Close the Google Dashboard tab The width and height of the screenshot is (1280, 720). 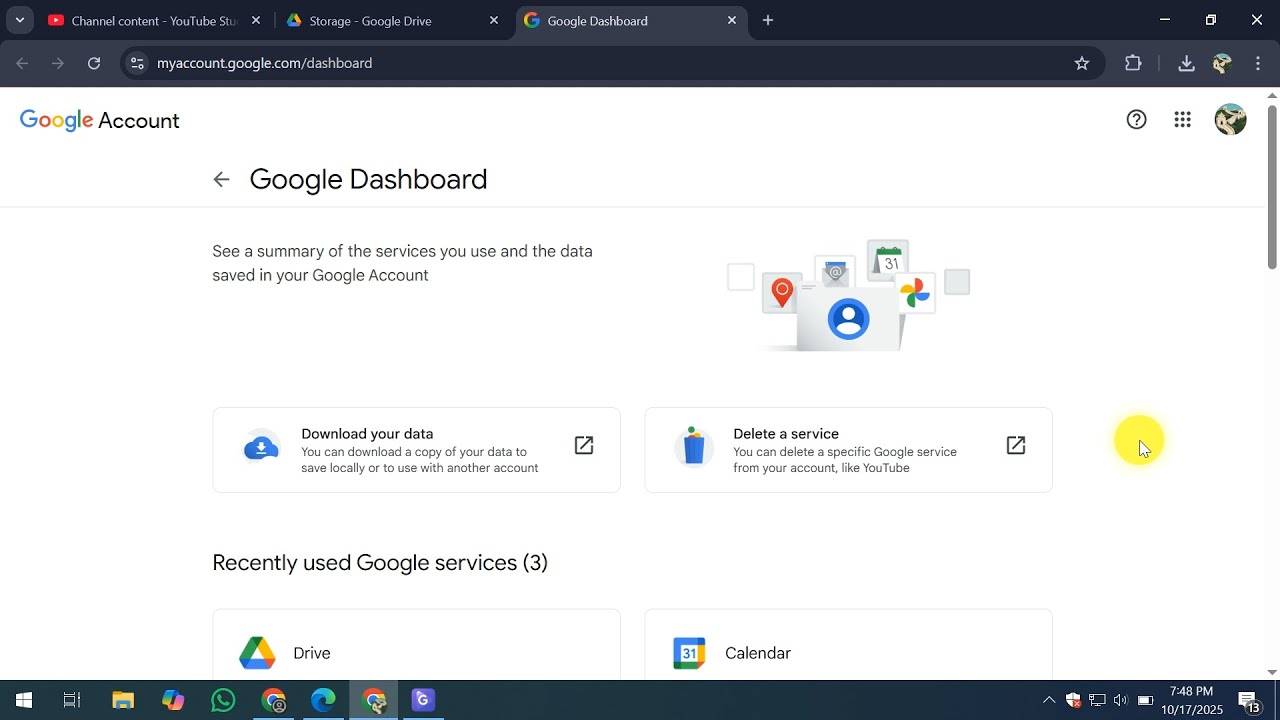[732, 20]
